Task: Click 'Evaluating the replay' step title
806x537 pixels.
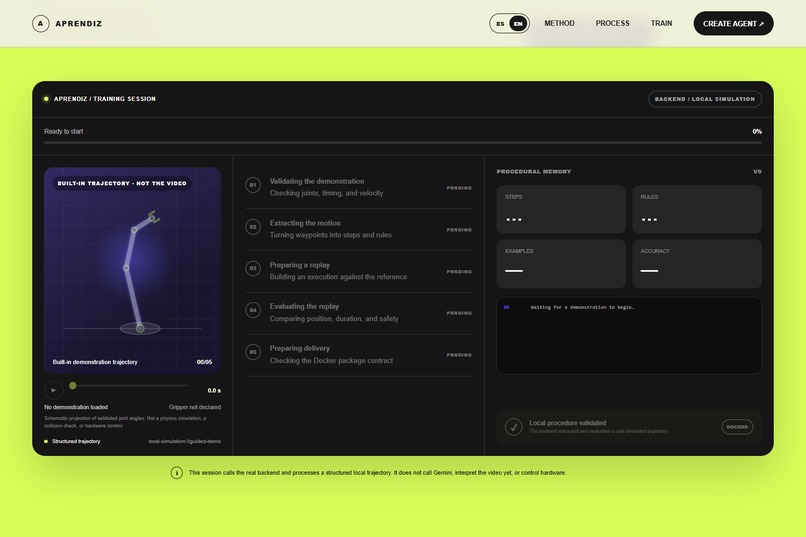Action: click(x=304, y=306)
